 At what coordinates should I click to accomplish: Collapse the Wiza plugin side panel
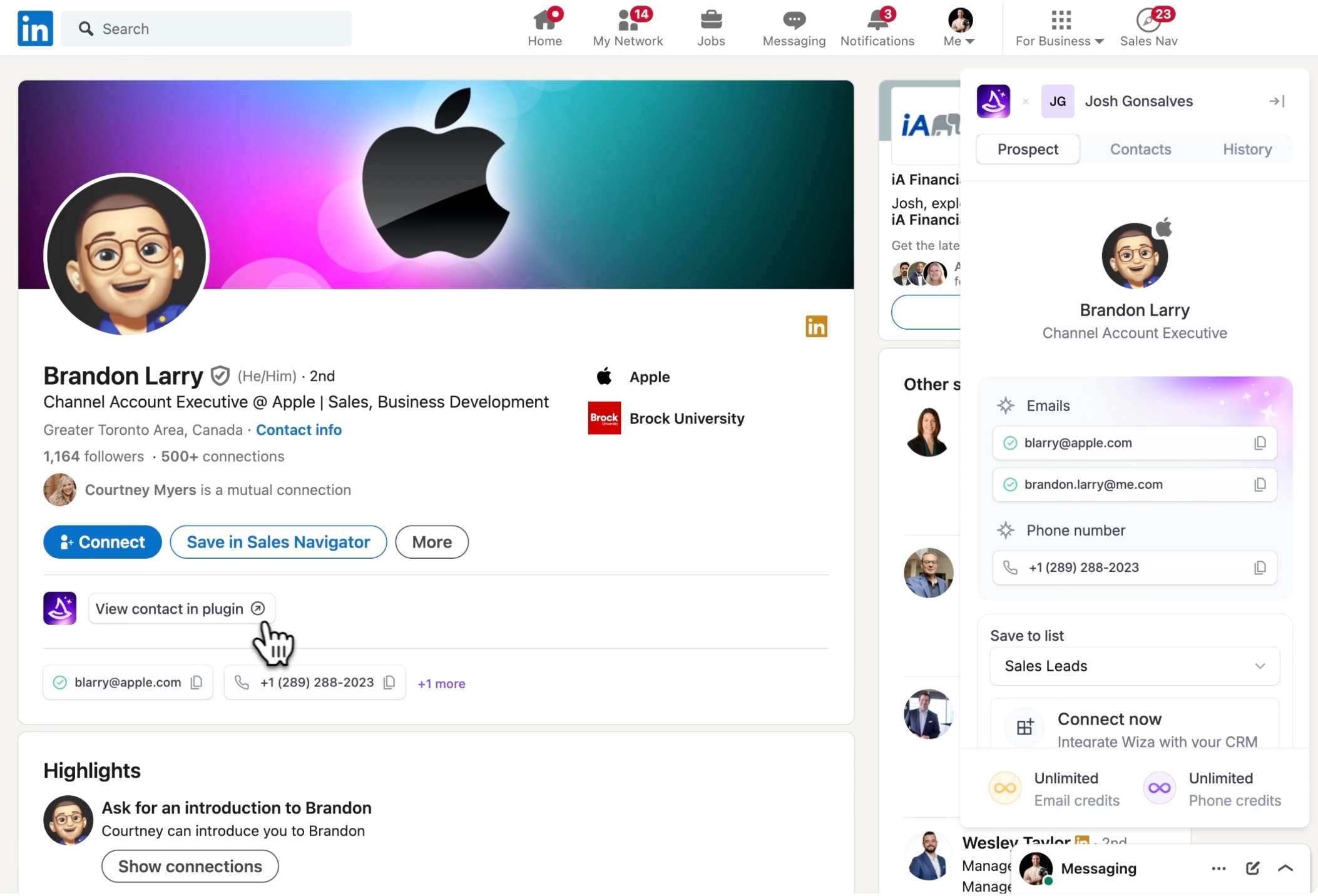click(x=1277, y=101)
